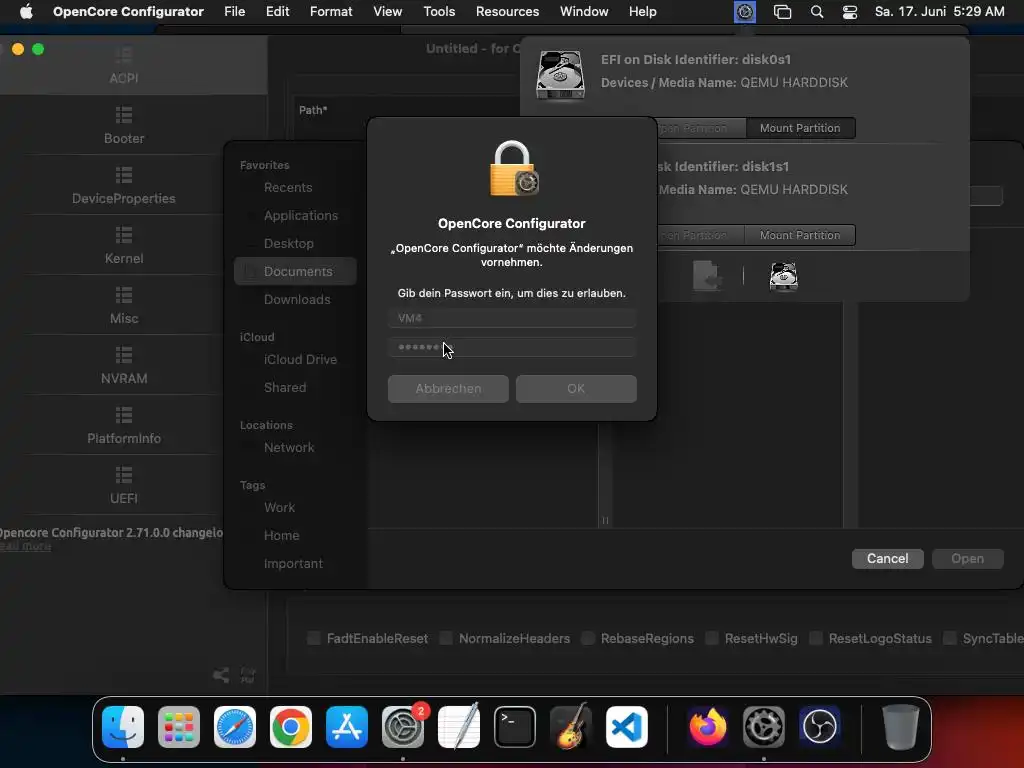Screen dimensions: 1024x768
Task: Open OpenCore Configurator menu bar status icon
Action: pos(744,12)
